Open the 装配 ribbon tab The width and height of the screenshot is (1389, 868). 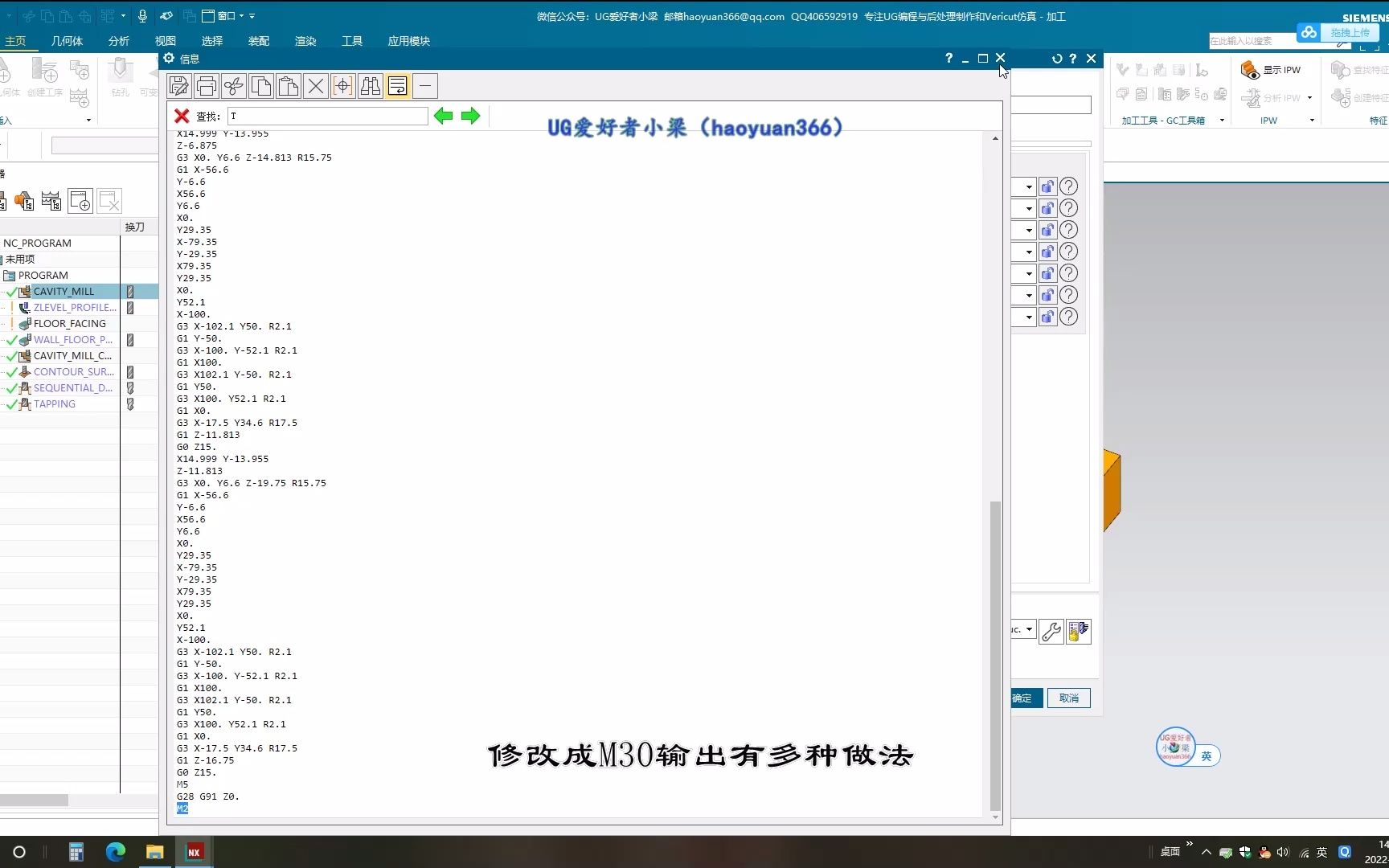point(258,41)
